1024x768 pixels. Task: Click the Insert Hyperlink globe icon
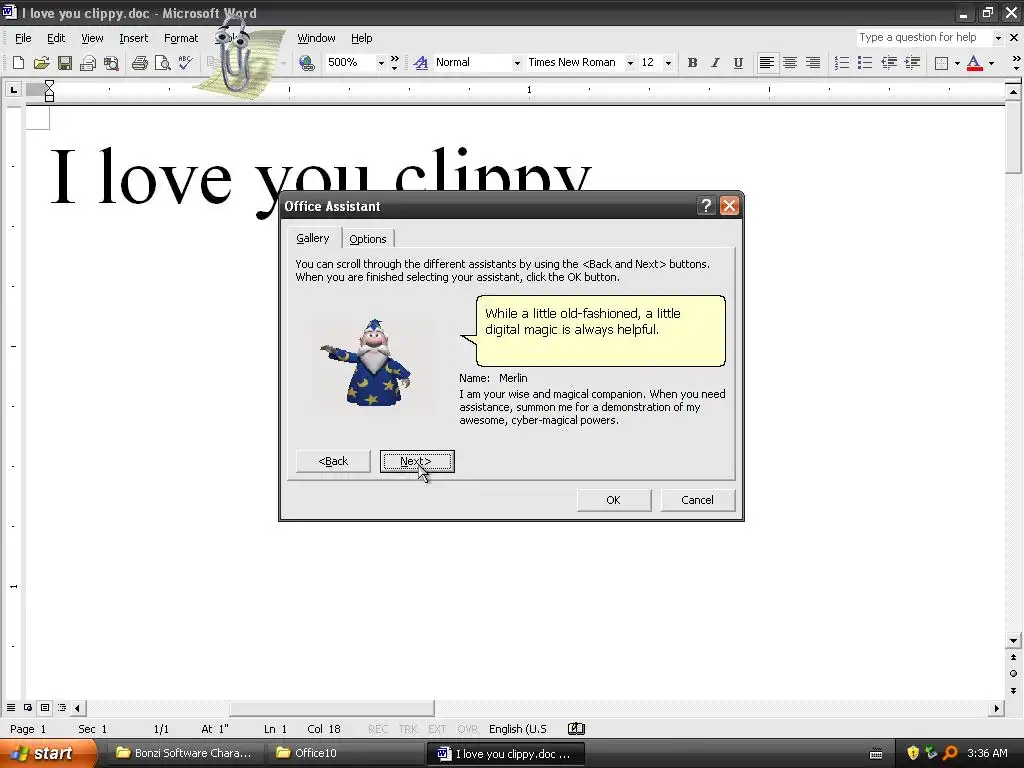(x=306, y=63)
